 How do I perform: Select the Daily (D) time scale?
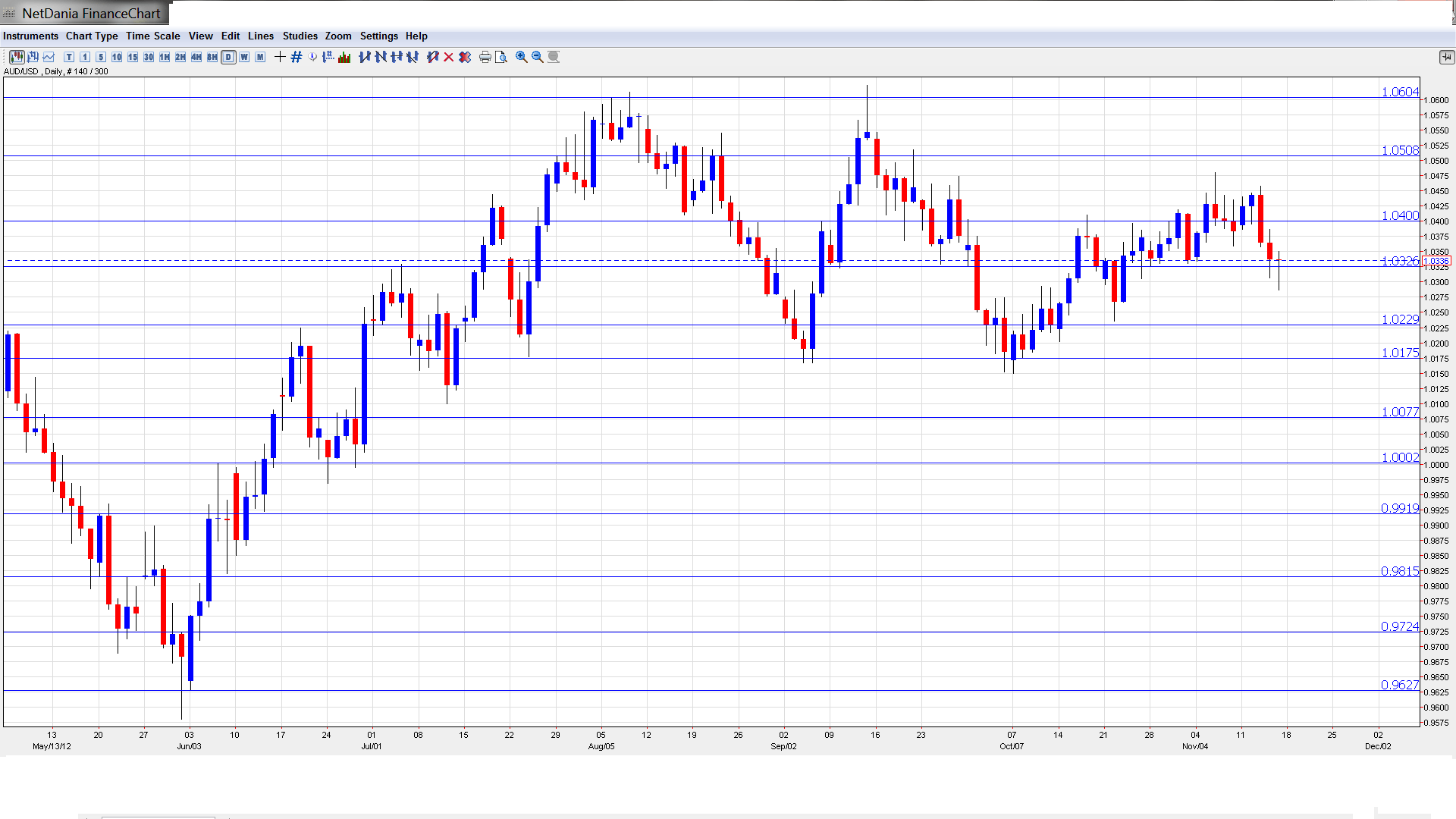click(228, 57)
